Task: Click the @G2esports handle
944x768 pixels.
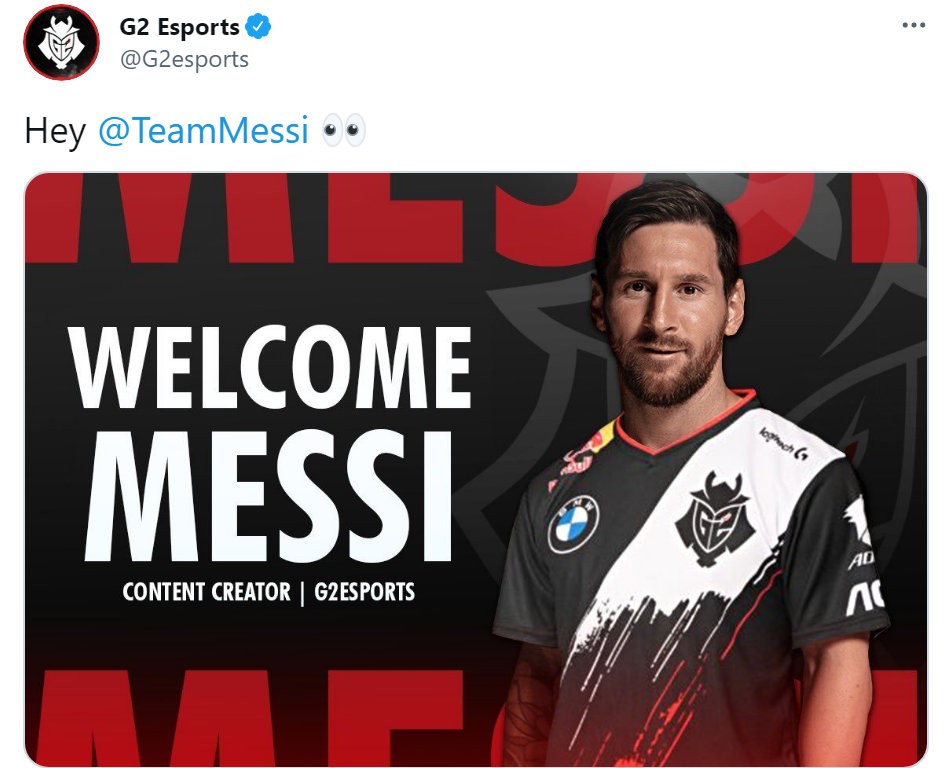Action: tap(184, 59)
